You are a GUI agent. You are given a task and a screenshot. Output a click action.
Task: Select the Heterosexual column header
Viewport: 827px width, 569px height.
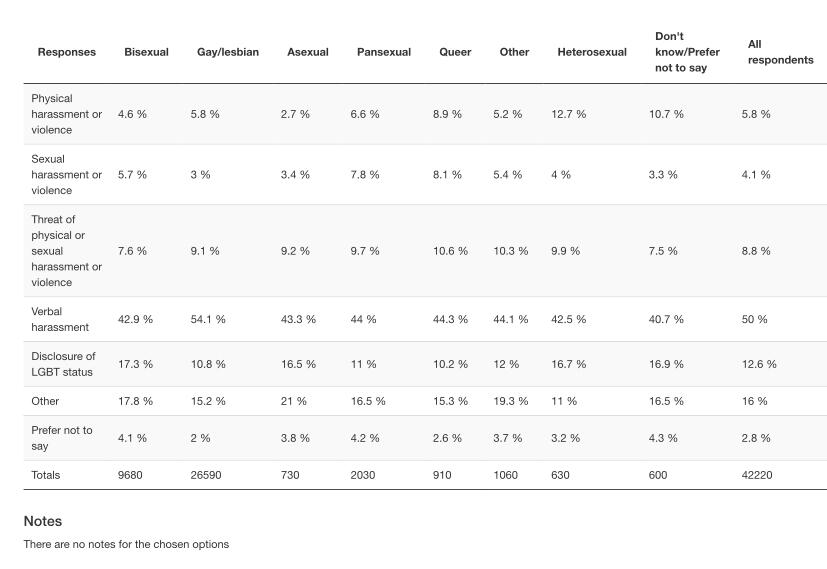click(x=591, y=52)
